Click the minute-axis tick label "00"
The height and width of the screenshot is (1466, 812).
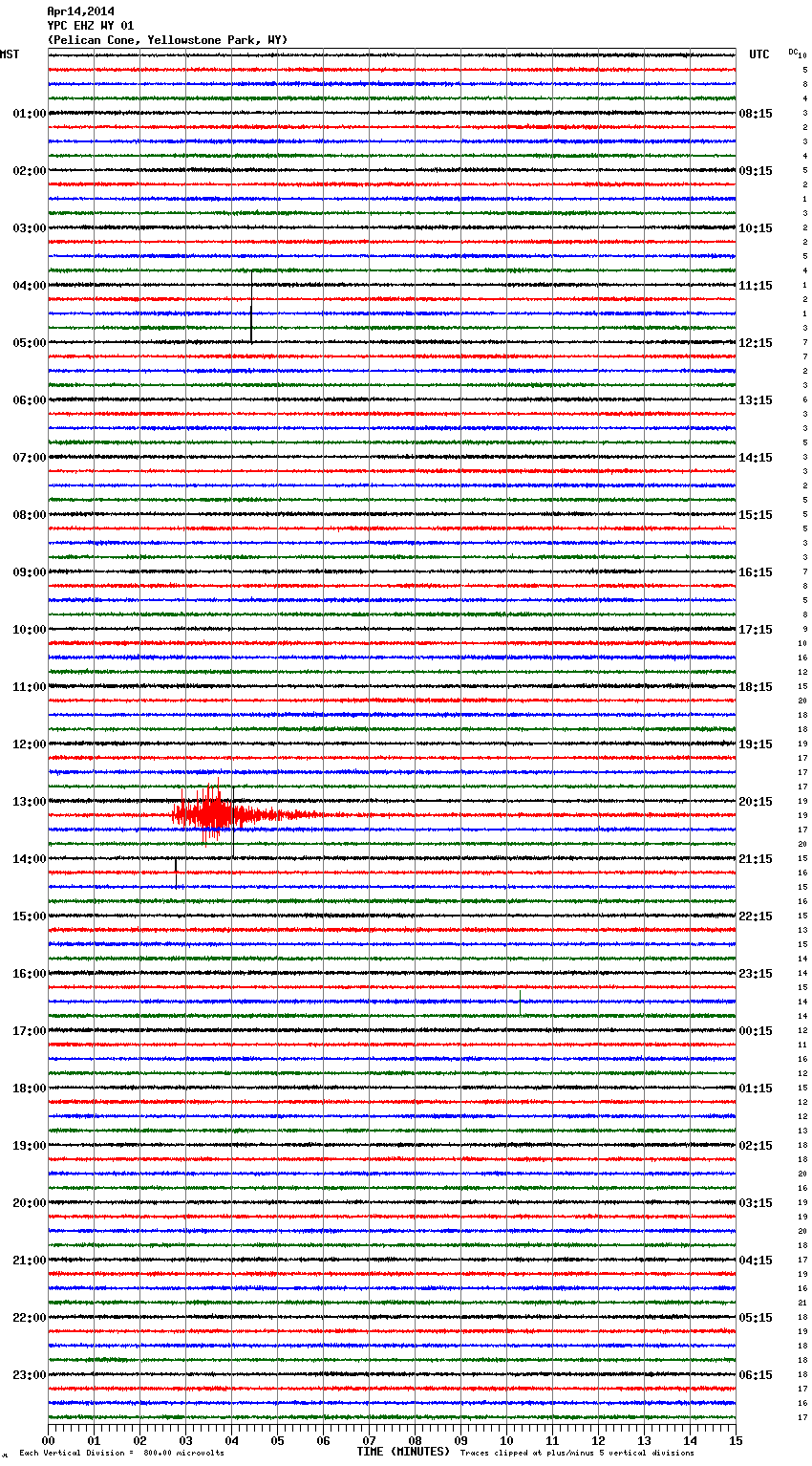[48, 1440]
